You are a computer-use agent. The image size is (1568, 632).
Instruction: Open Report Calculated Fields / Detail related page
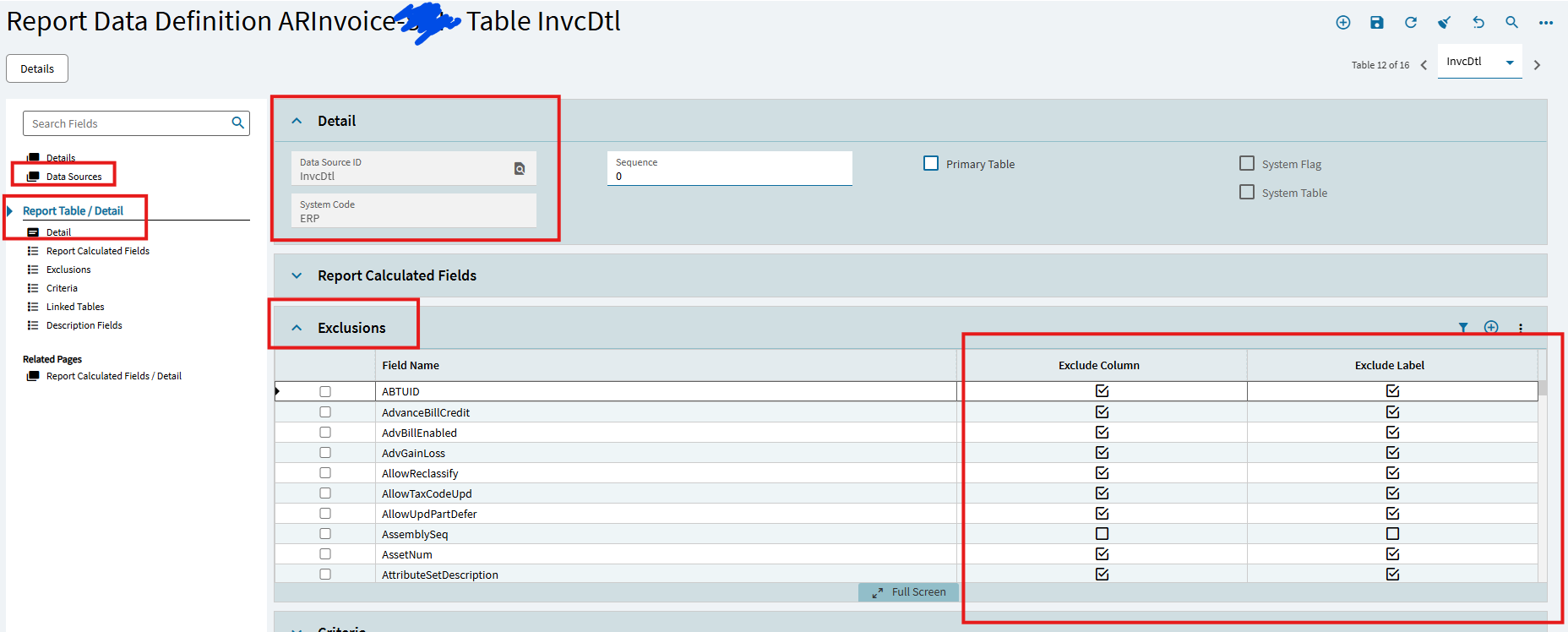pos(114,376)
